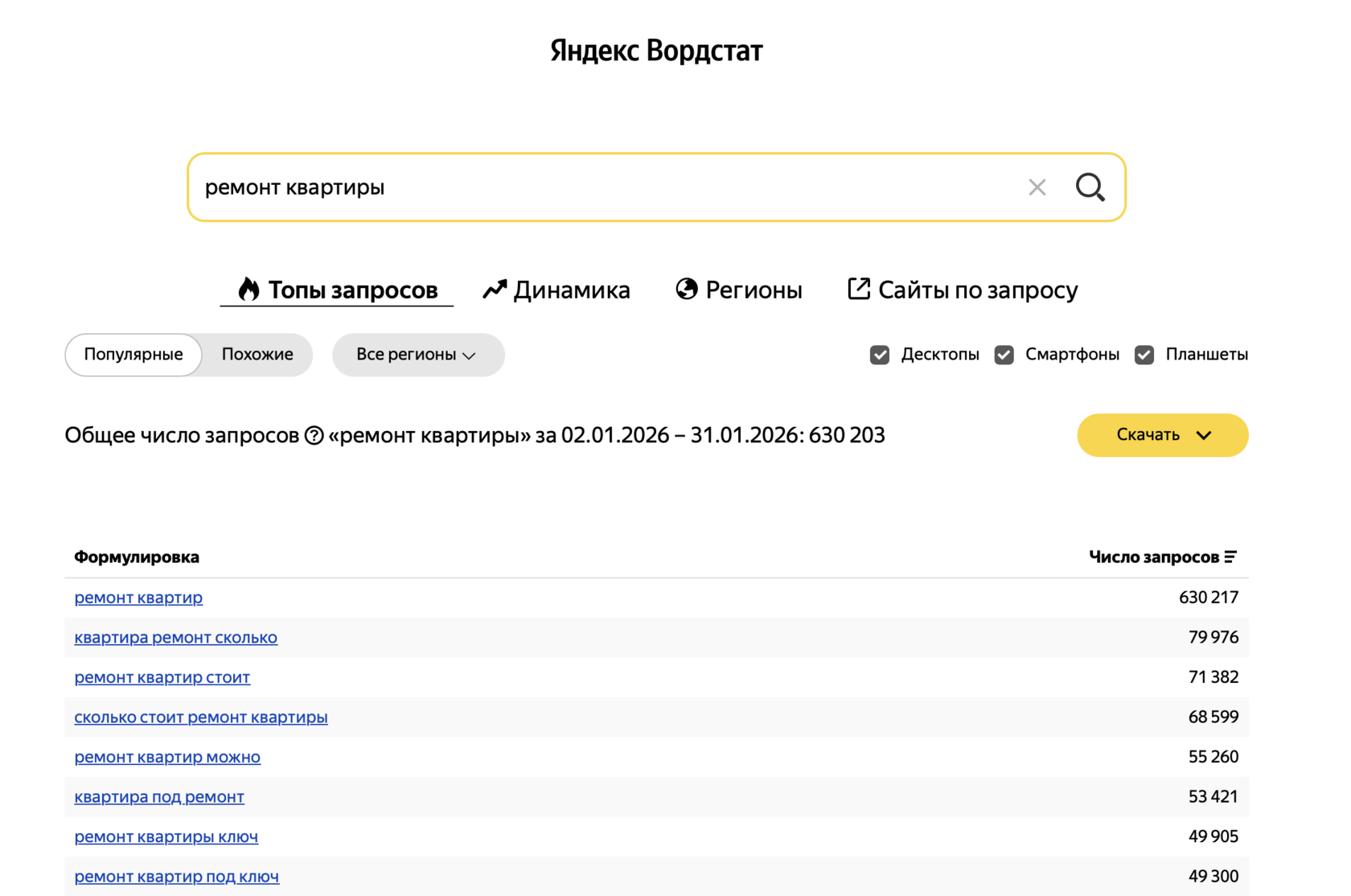
Task: Click inside the search input field
Action: pos(563,187)
